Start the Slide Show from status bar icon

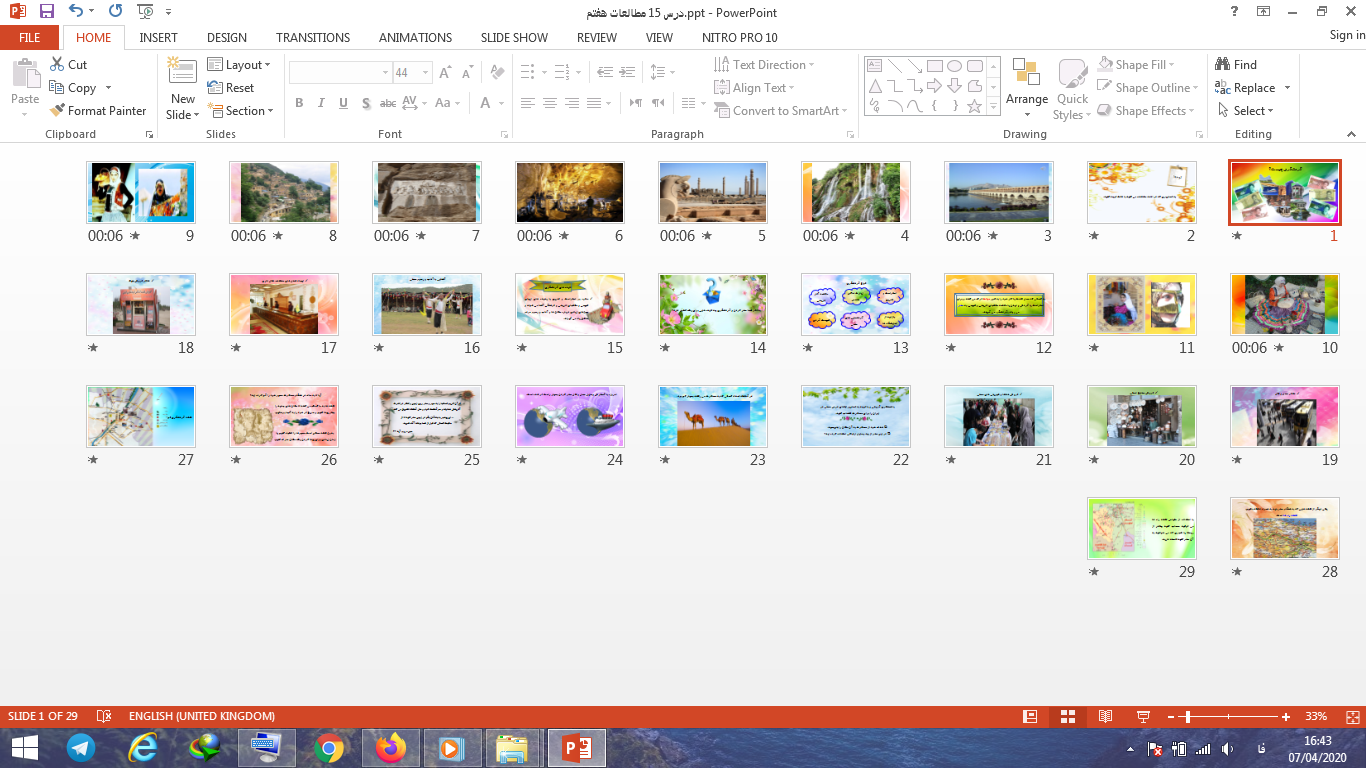1143,717
